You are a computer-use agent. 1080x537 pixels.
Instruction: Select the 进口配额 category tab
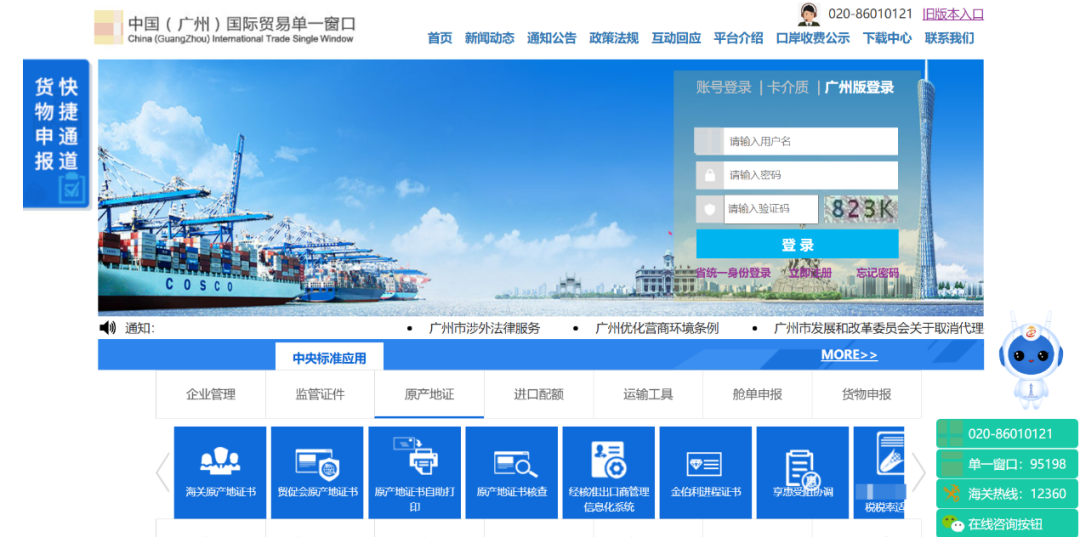[x=539, y=394]
